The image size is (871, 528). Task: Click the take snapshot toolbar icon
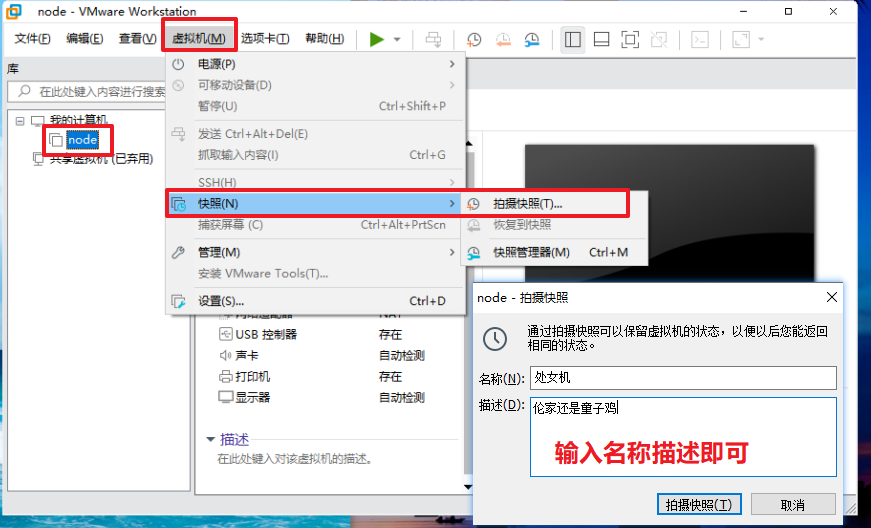click(x=474, y=39)
